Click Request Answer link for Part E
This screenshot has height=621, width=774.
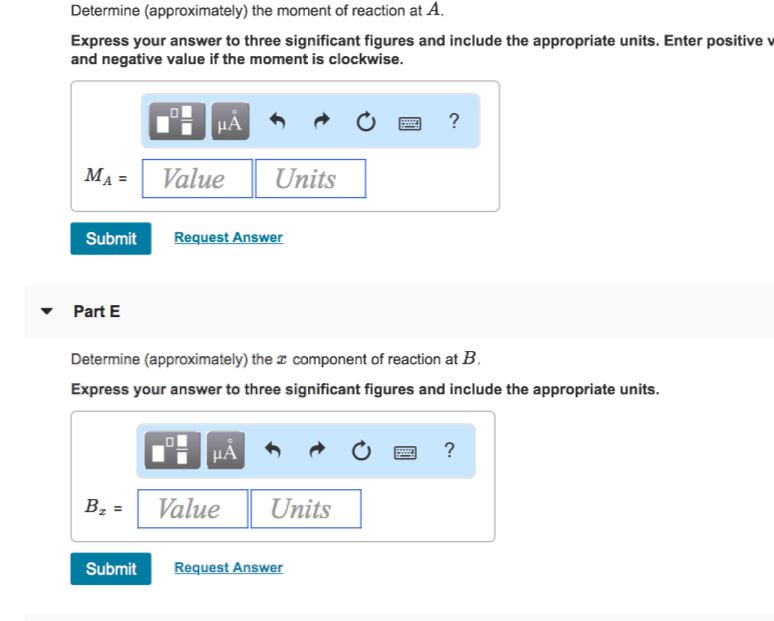[228, 568]
